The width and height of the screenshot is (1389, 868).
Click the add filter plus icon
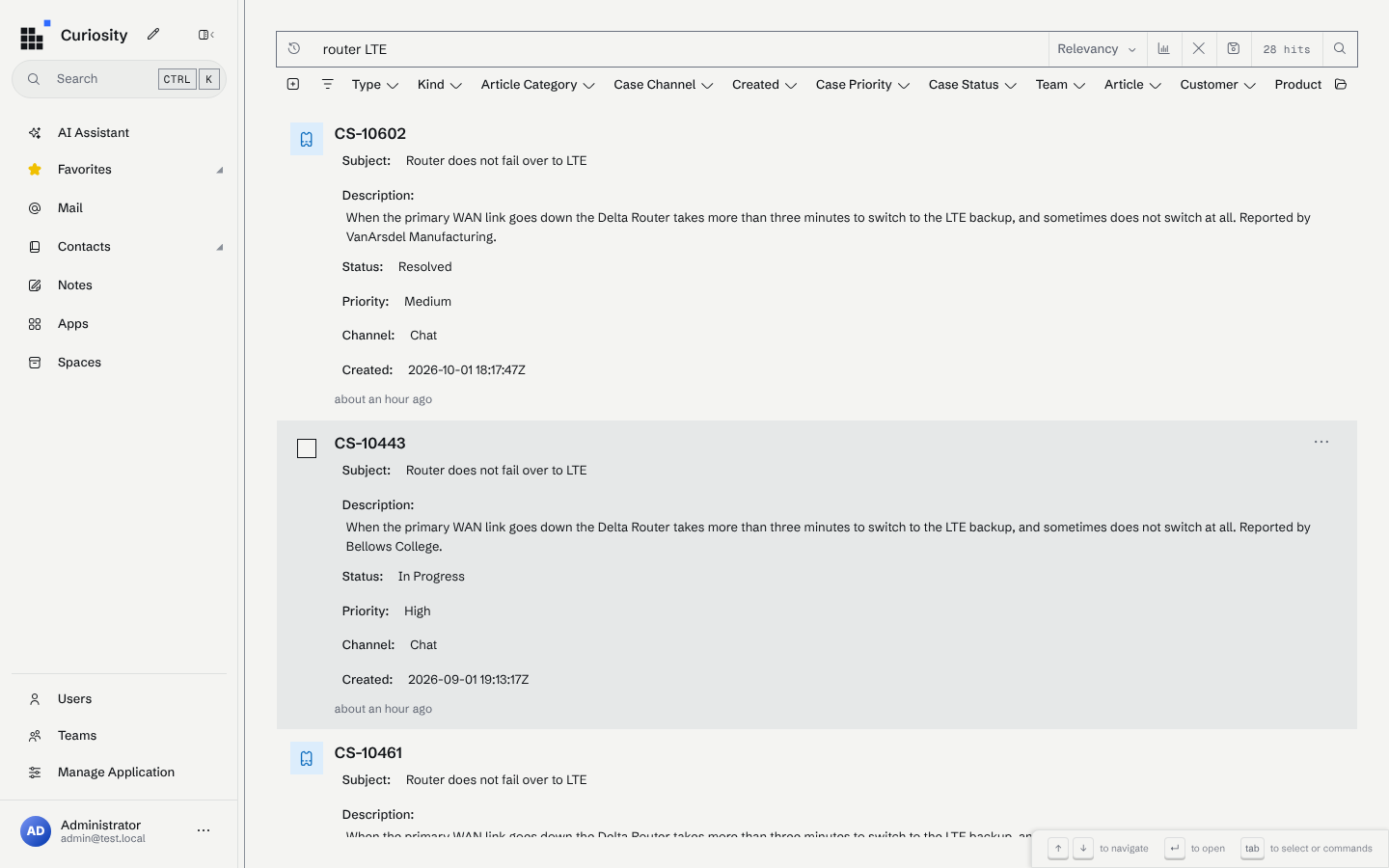(293, 84)
